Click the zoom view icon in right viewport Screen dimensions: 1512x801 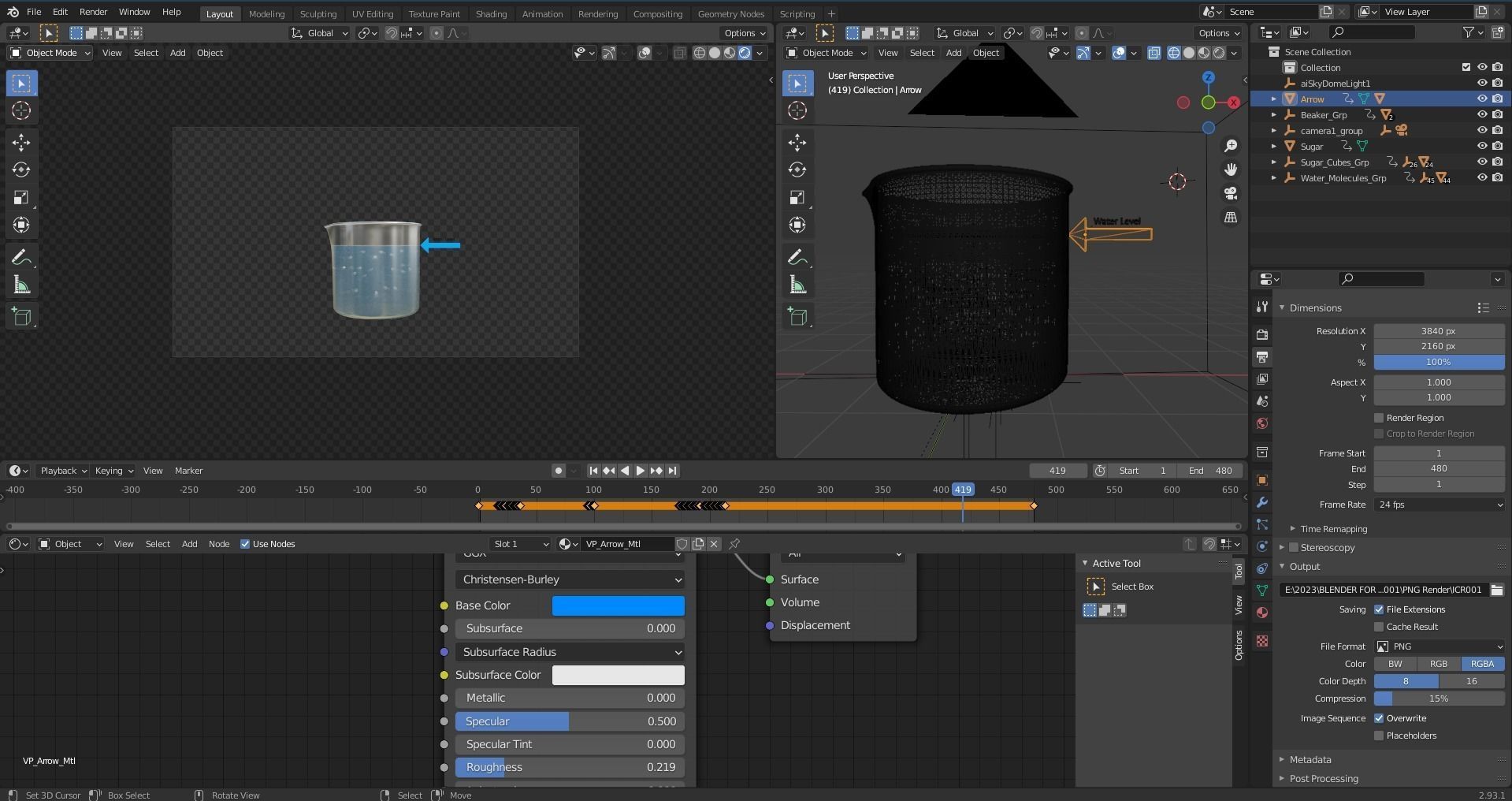pos(1231,146)
